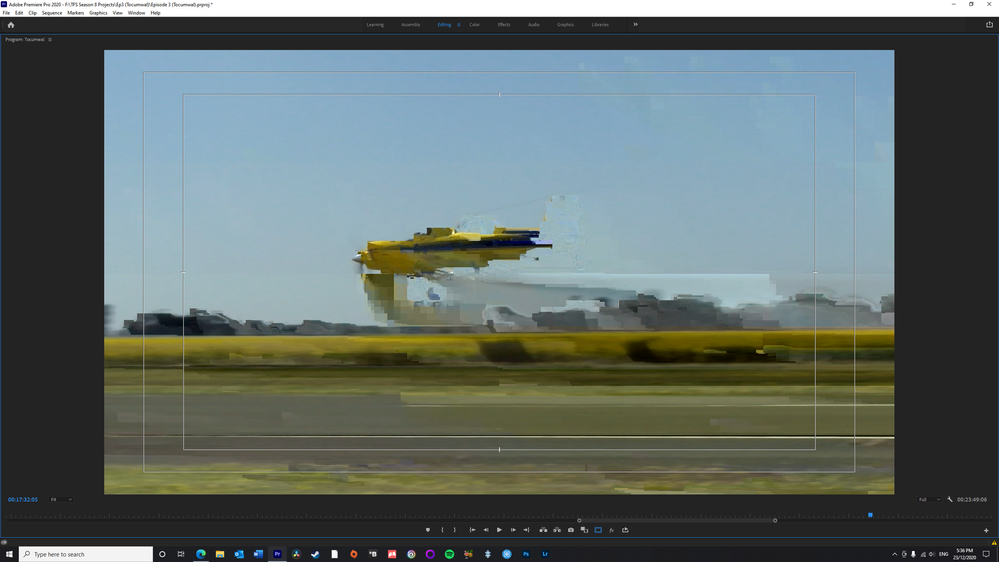Open the Button Editor plus icon
This screenshot has width=999, height=562.
point(986,530)
